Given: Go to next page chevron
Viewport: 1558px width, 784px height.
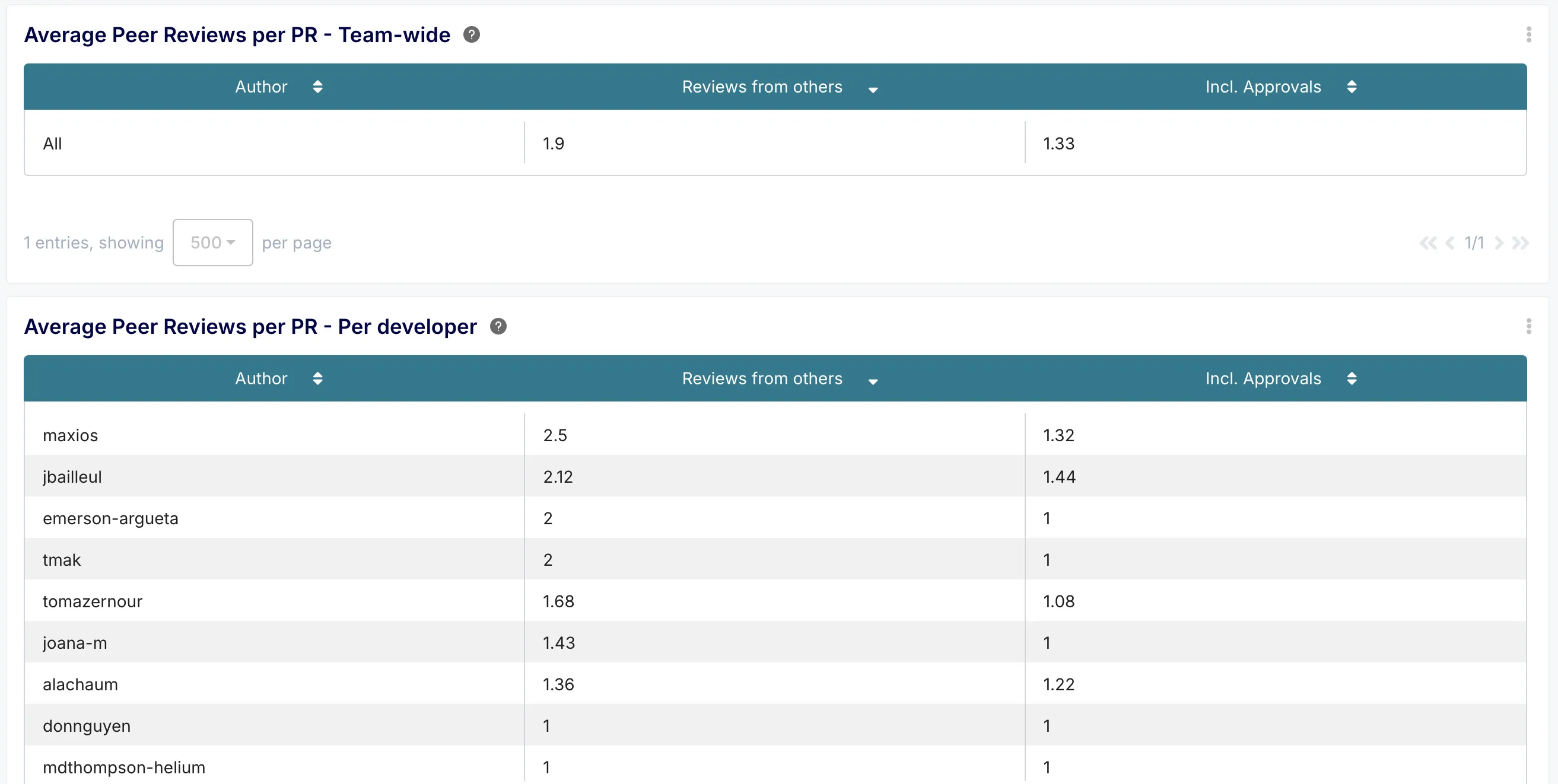Looking at the screenshot, I should pyautogui.click(x=1499, y=243).
